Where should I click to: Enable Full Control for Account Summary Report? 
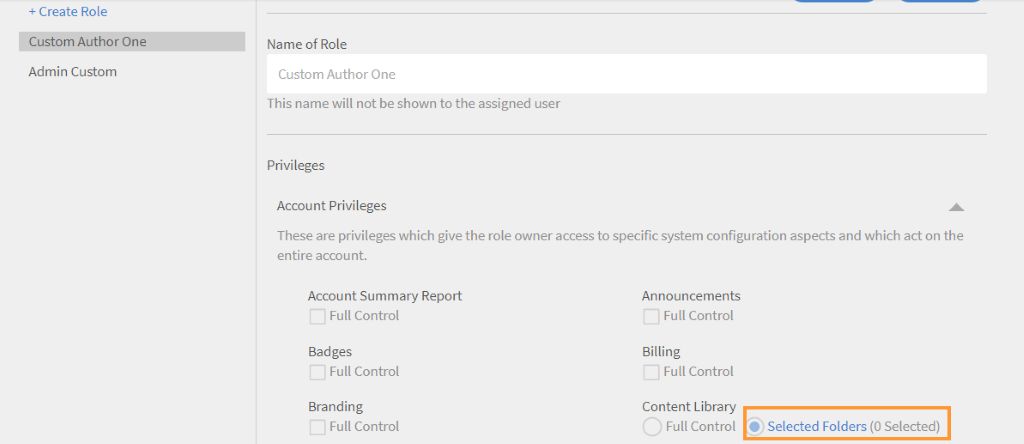click(317, 316)
